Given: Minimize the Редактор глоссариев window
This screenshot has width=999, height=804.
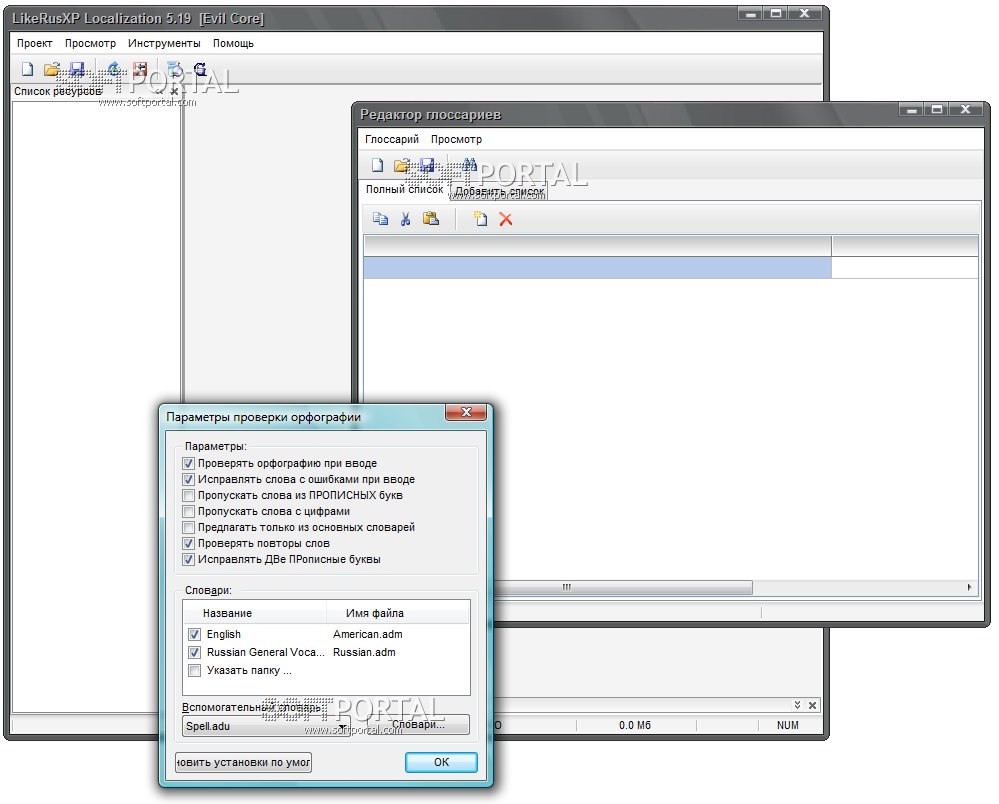Looking at the screenshot, I should point(912,109).
